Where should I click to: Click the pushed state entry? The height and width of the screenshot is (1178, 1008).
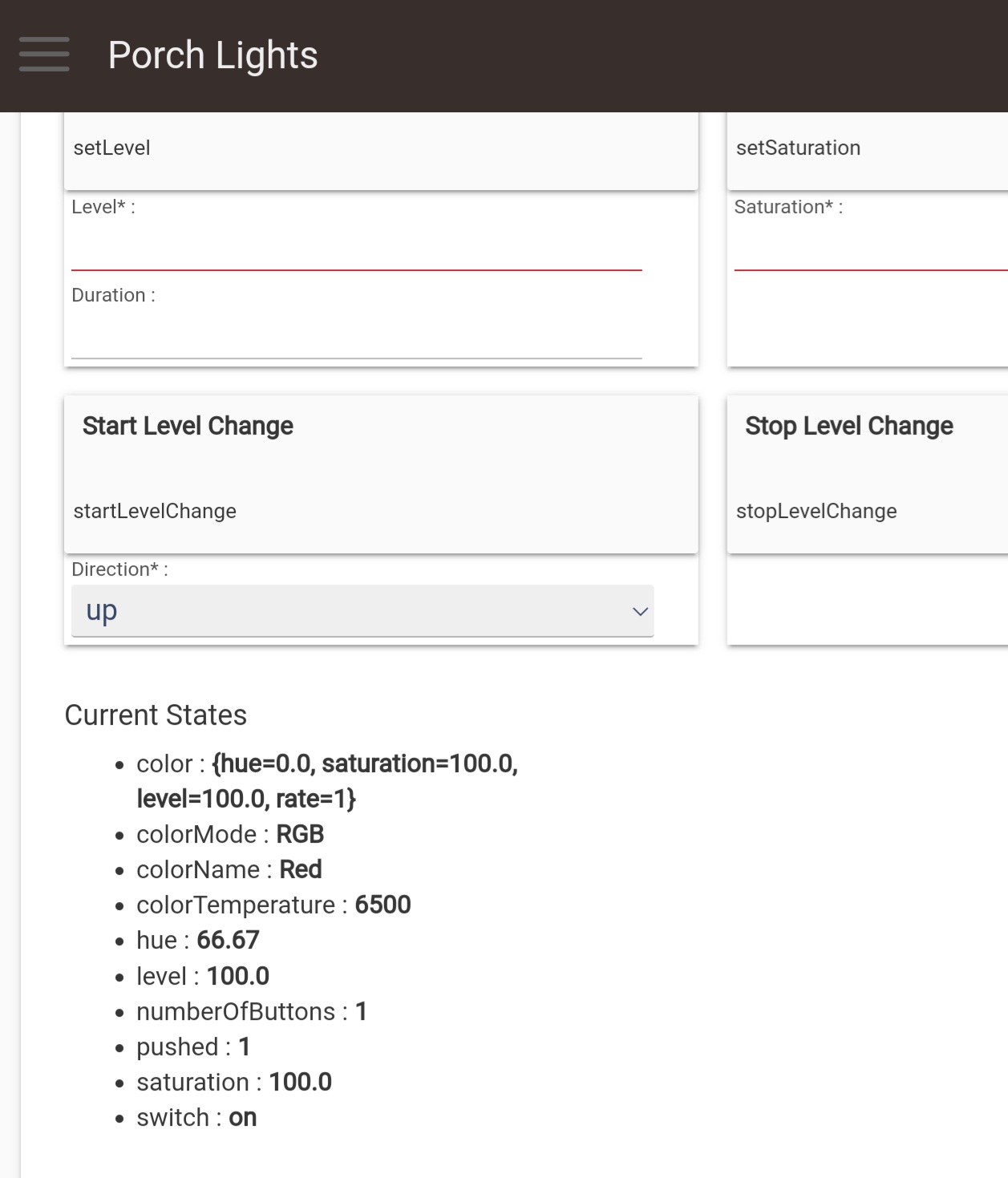coord(193,1047)
